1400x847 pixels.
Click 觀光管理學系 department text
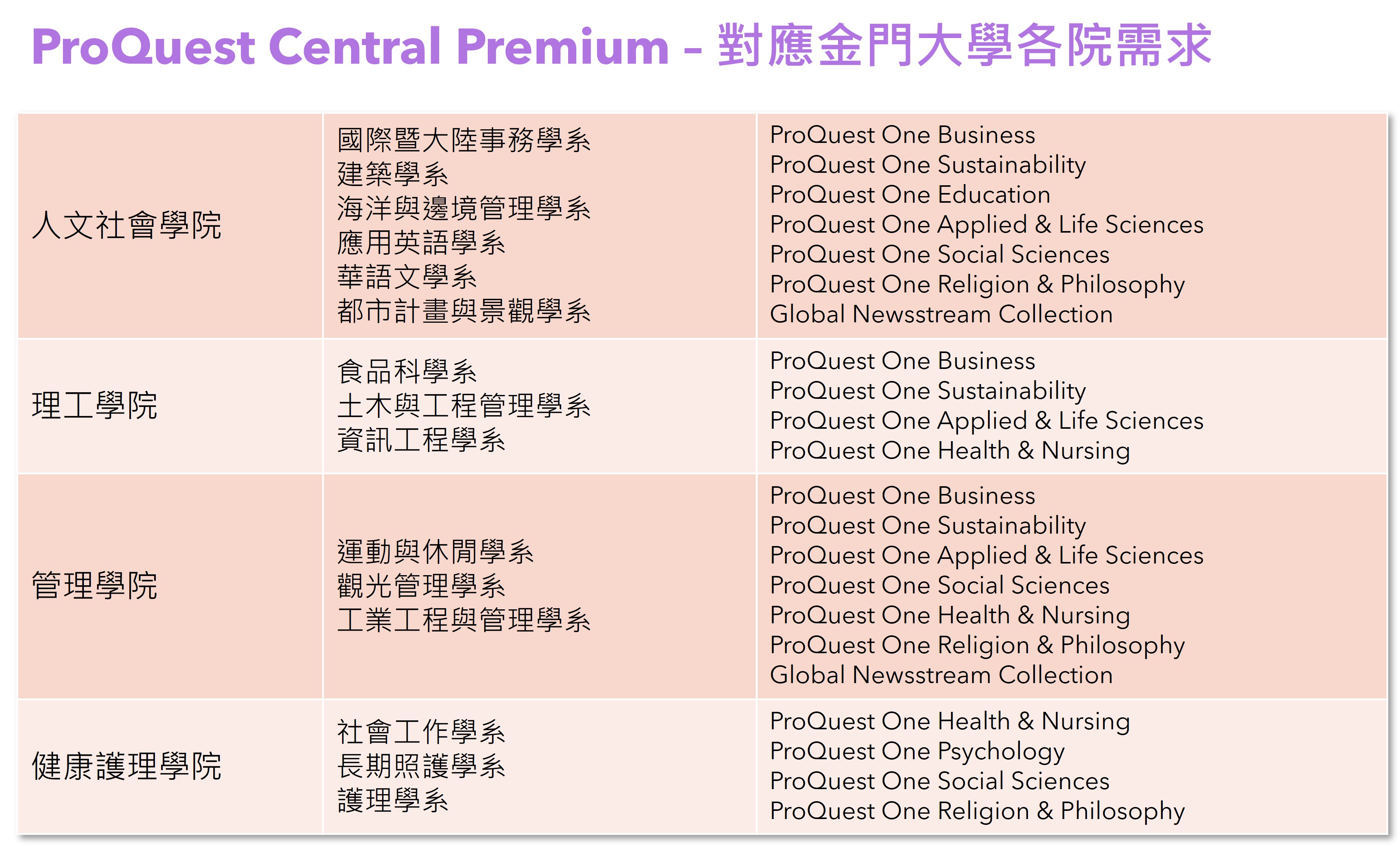click(421, 586)
